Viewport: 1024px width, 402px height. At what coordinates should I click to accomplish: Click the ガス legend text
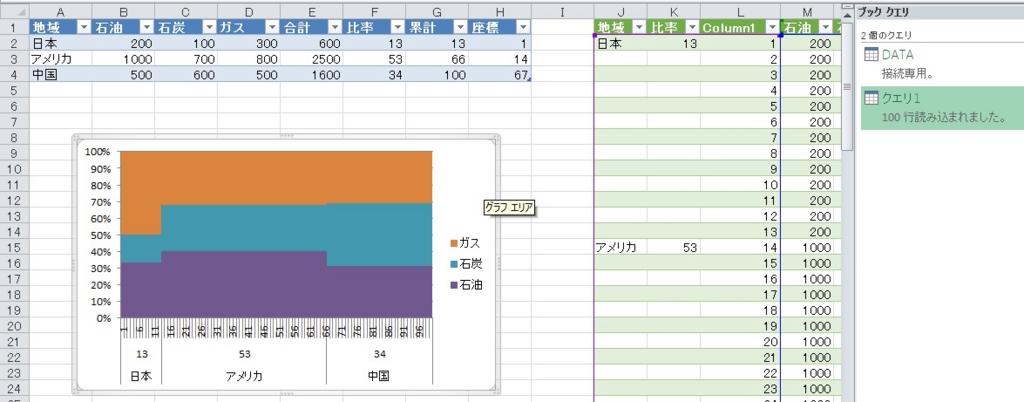471,243
